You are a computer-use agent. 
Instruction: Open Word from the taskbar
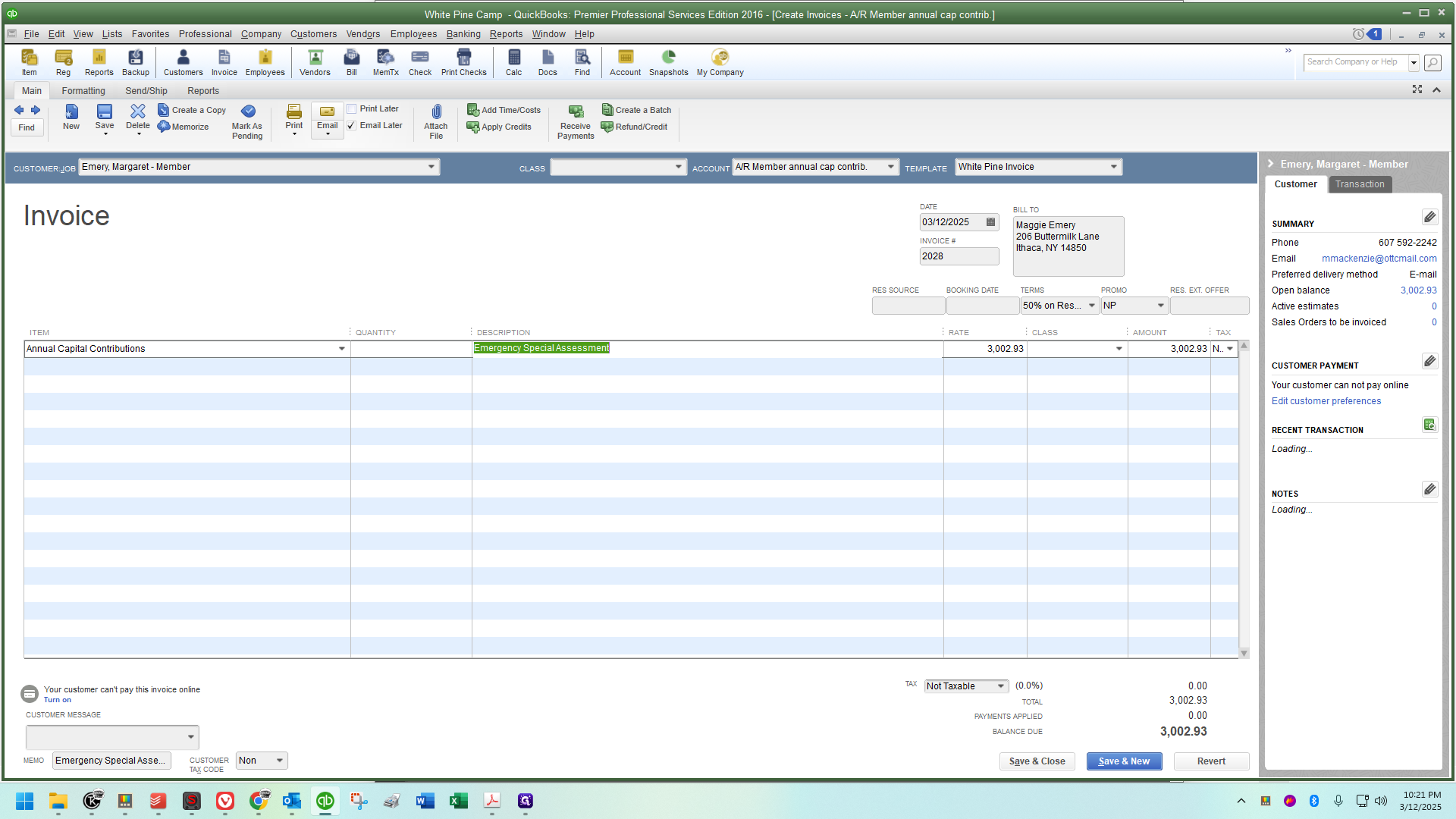425,801
